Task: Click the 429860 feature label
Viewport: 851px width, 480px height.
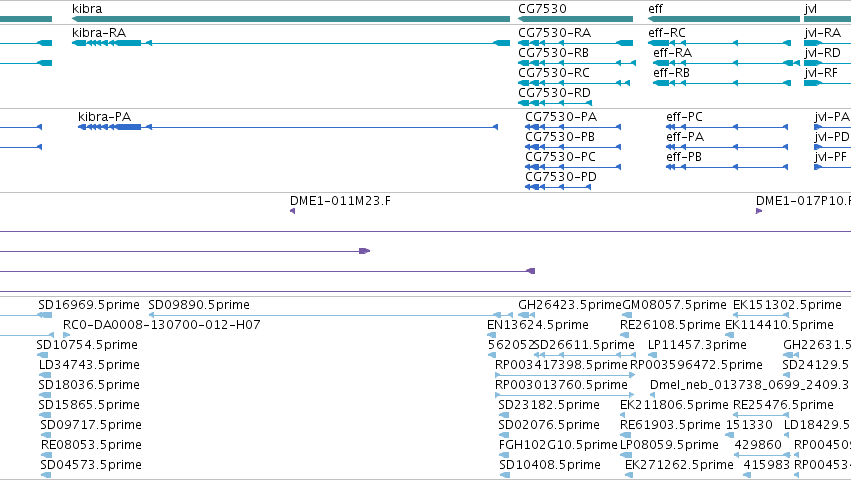Action: [758, 445]
